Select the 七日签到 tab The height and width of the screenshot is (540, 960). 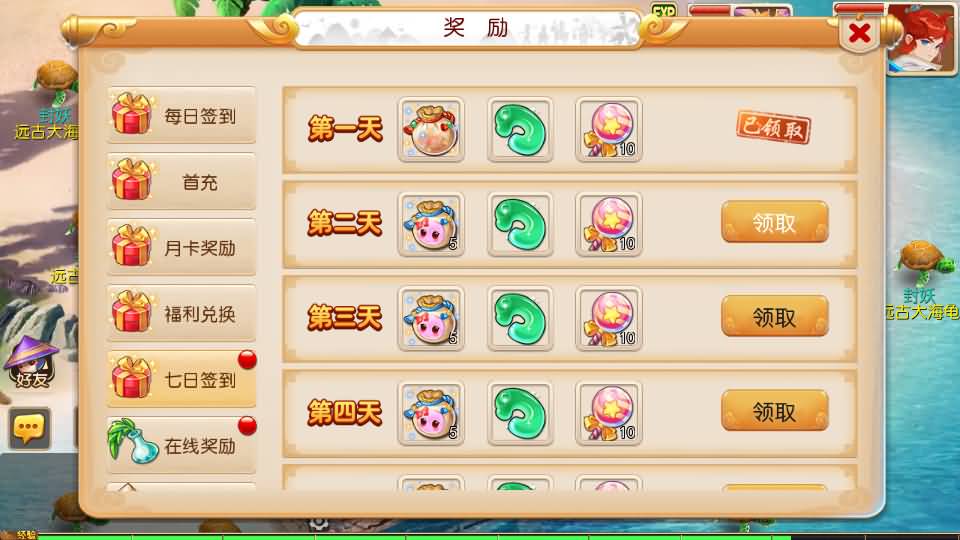point(181,380)
